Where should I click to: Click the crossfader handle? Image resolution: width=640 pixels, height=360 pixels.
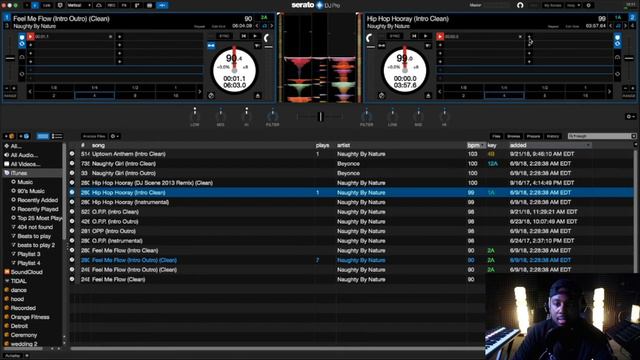320,117
